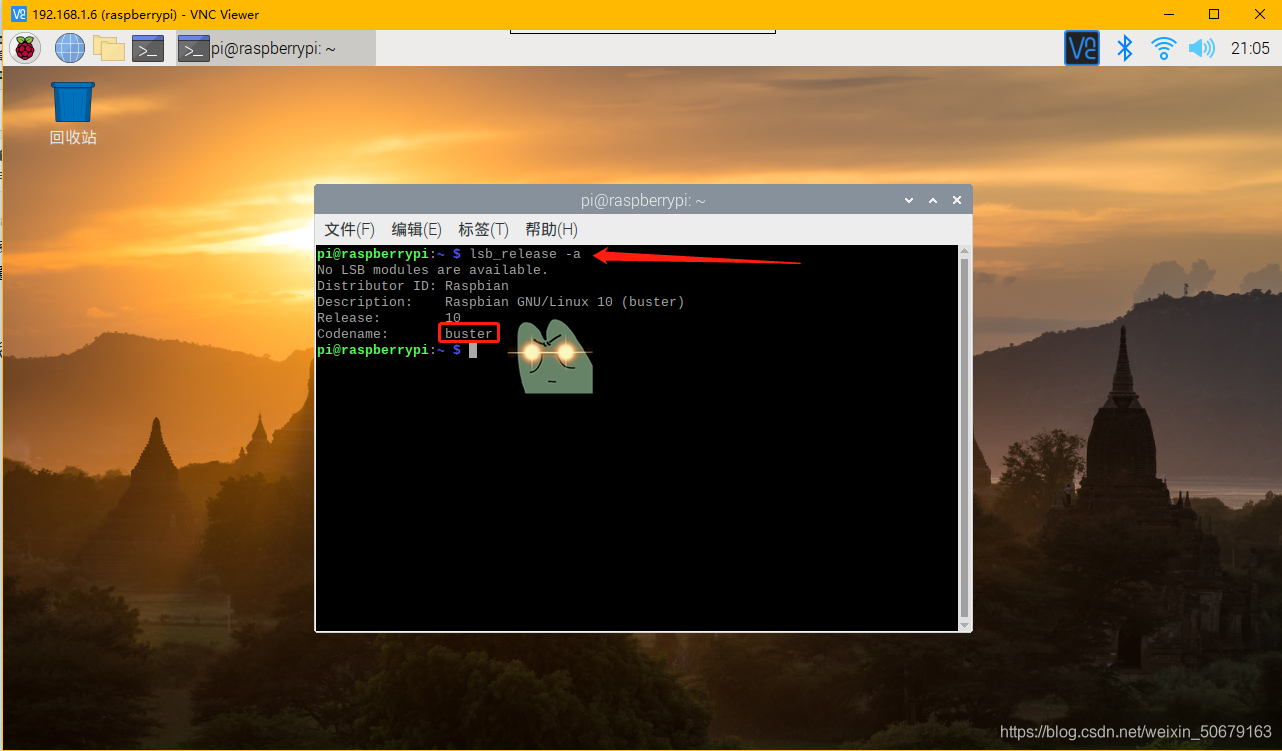
Task: Iconify the terminal window via down chevron
Action: (x=909, y=201)
